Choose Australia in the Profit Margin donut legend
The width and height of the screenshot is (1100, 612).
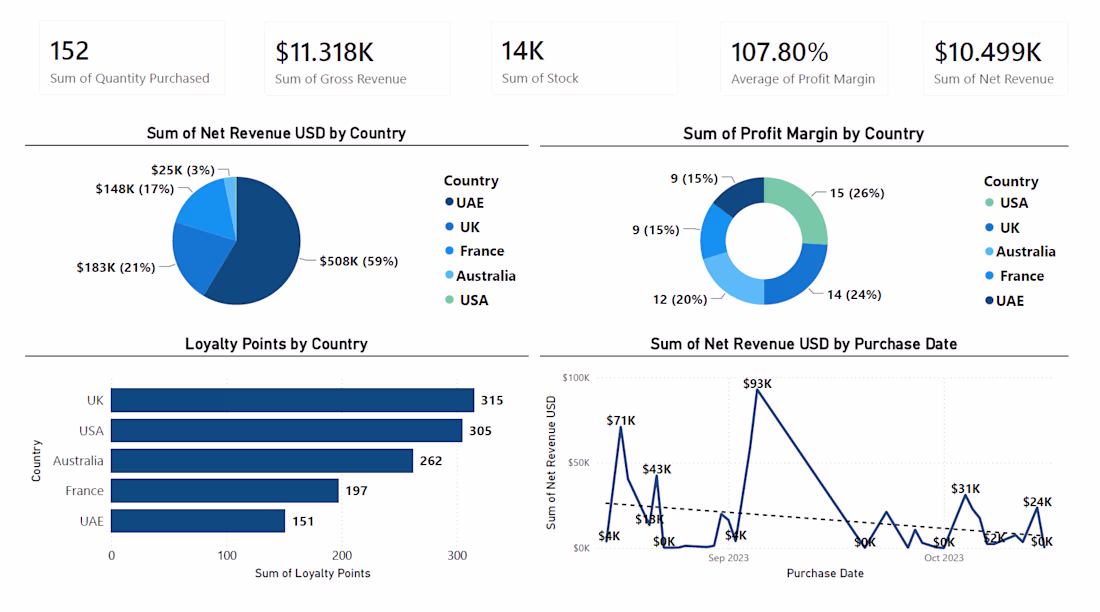(x=1020, y=251)
